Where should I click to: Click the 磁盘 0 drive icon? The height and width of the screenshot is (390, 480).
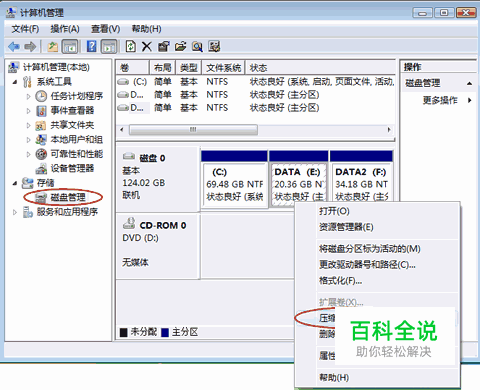(x=129, y=156)
